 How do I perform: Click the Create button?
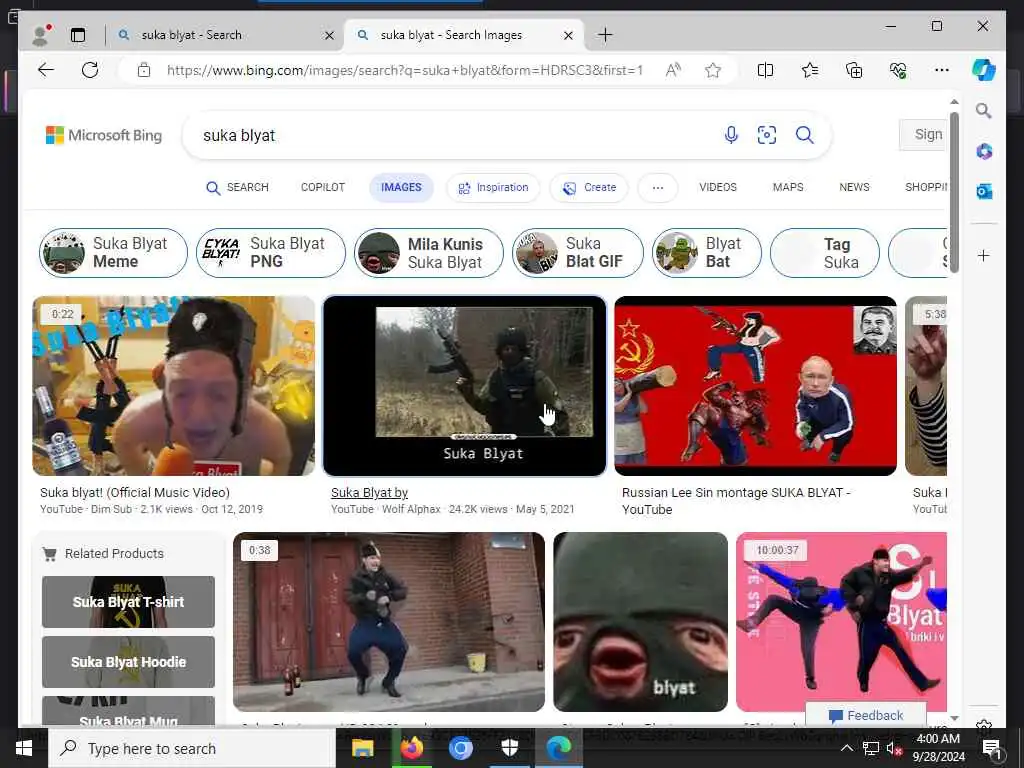[589, 187]
